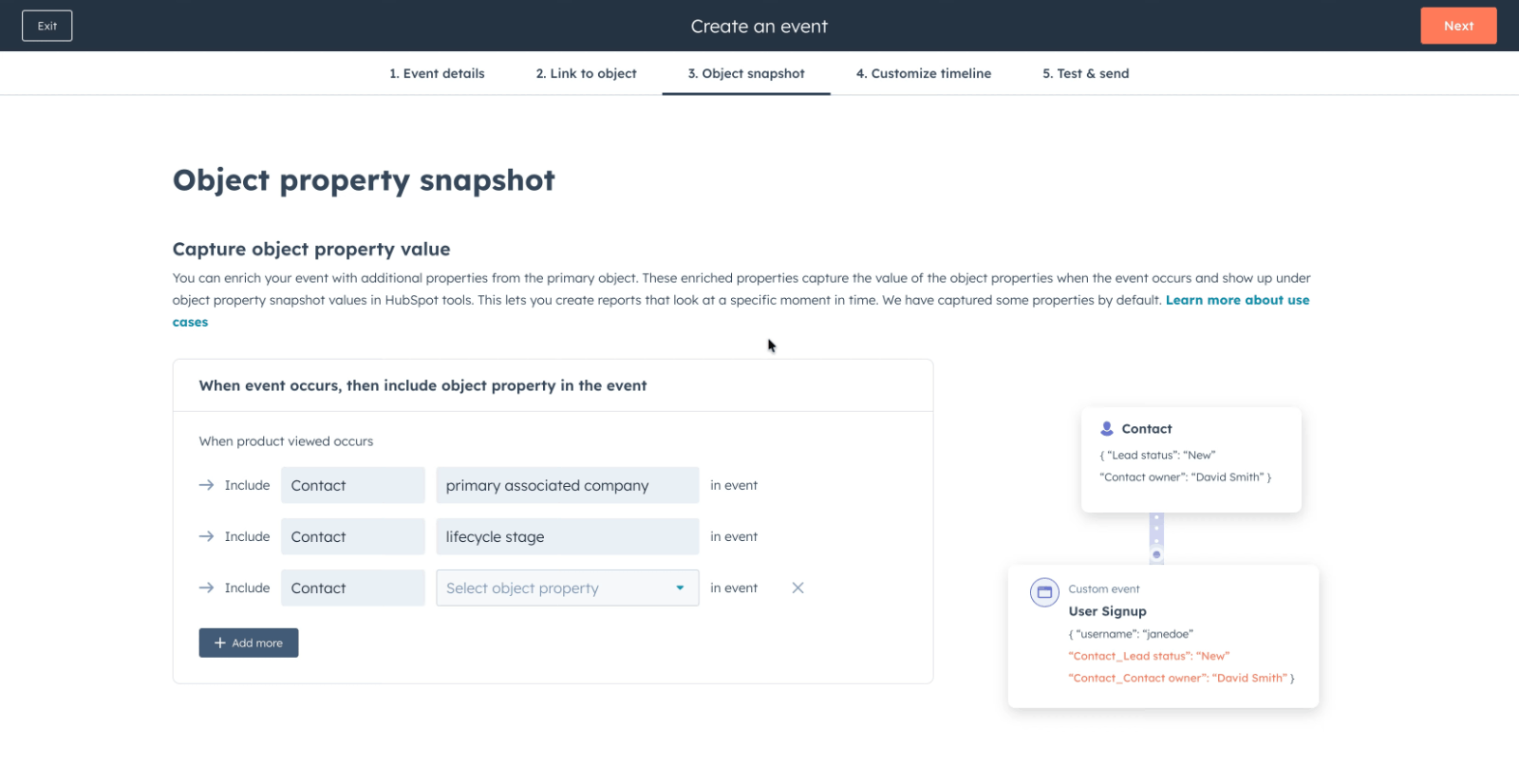Click the primary associated company property field
This screenshot has height=784, width=1519.
(x=568, y=485)
